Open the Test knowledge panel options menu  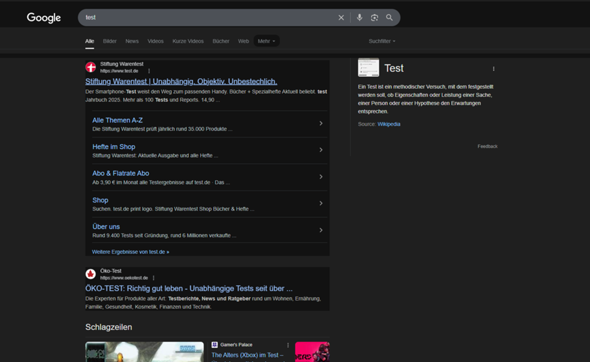[493, 69]
